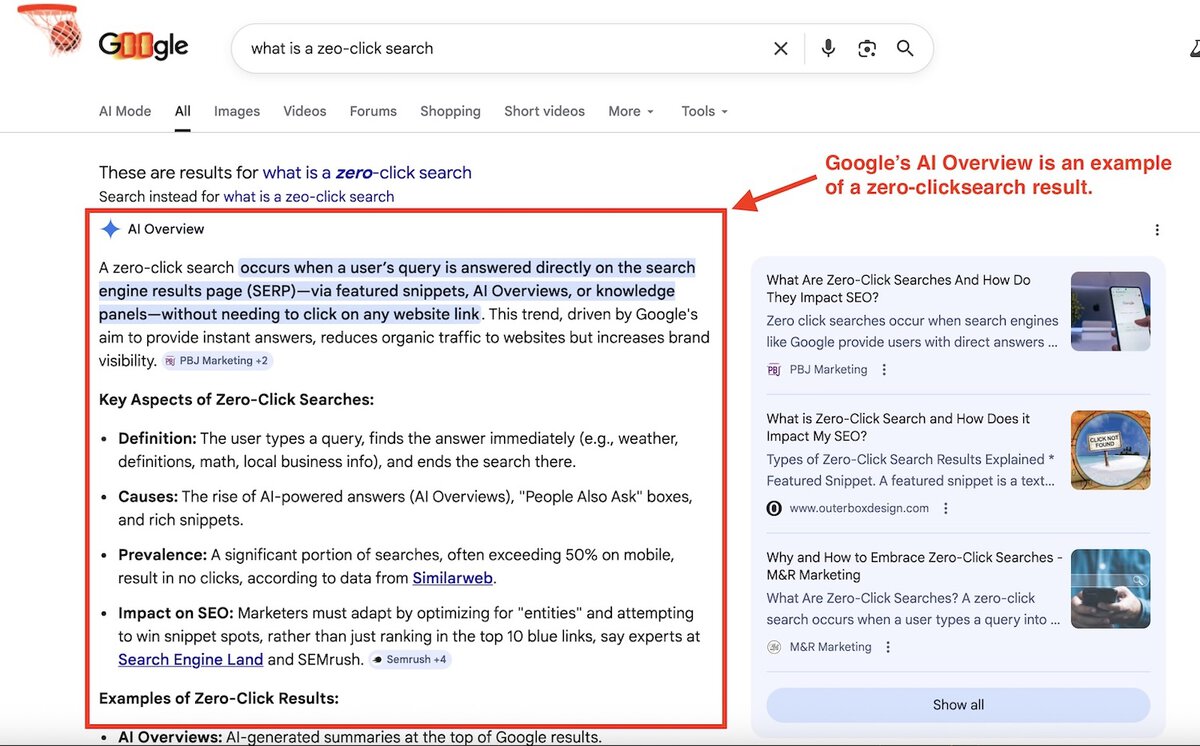
Task: Switch to the Videos tab
Action: pos(305,111)
